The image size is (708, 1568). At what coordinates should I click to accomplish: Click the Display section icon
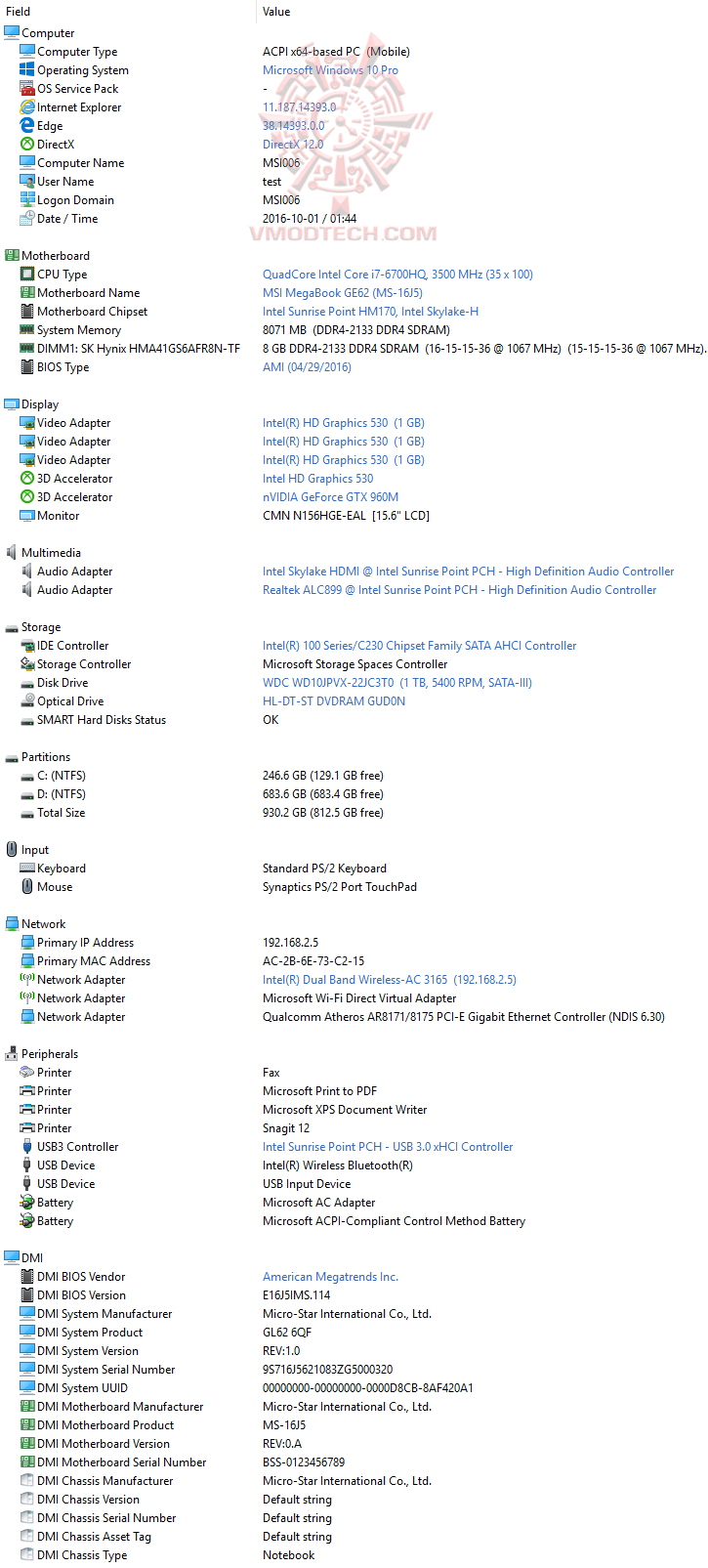point(12,403)
